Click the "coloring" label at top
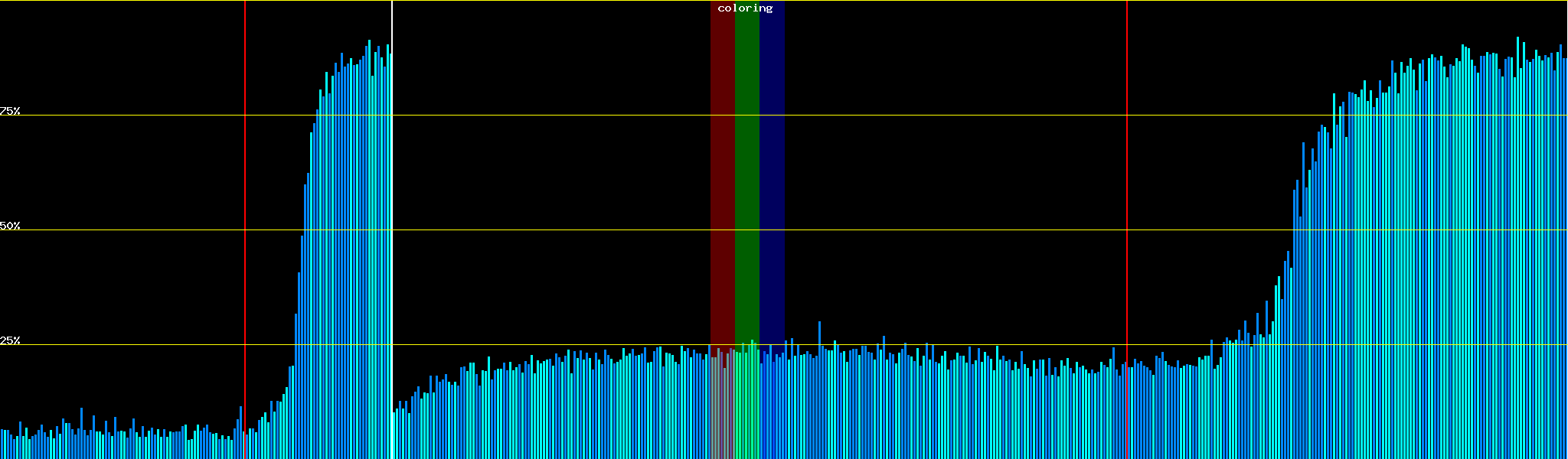Screen dimensions: 1568x459 pyautogui.click(x=745, y=8)
